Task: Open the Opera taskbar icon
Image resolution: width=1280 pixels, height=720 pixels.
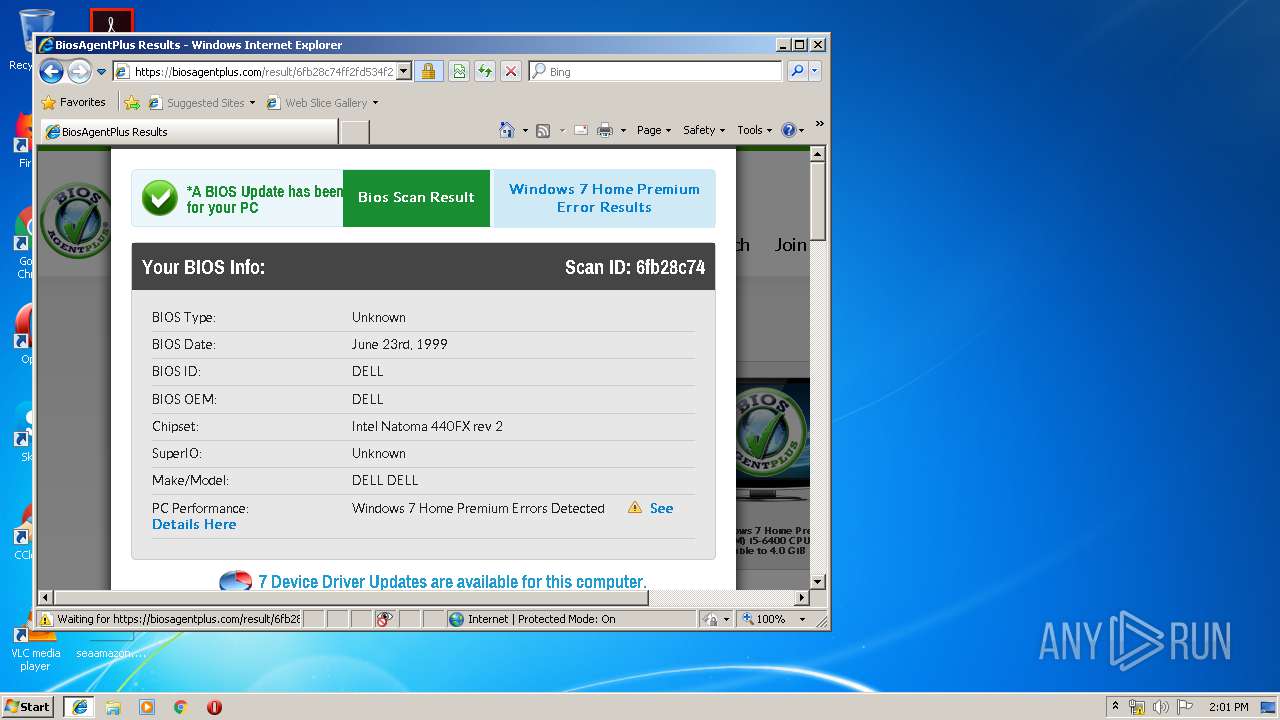Action: pos(214,707)
